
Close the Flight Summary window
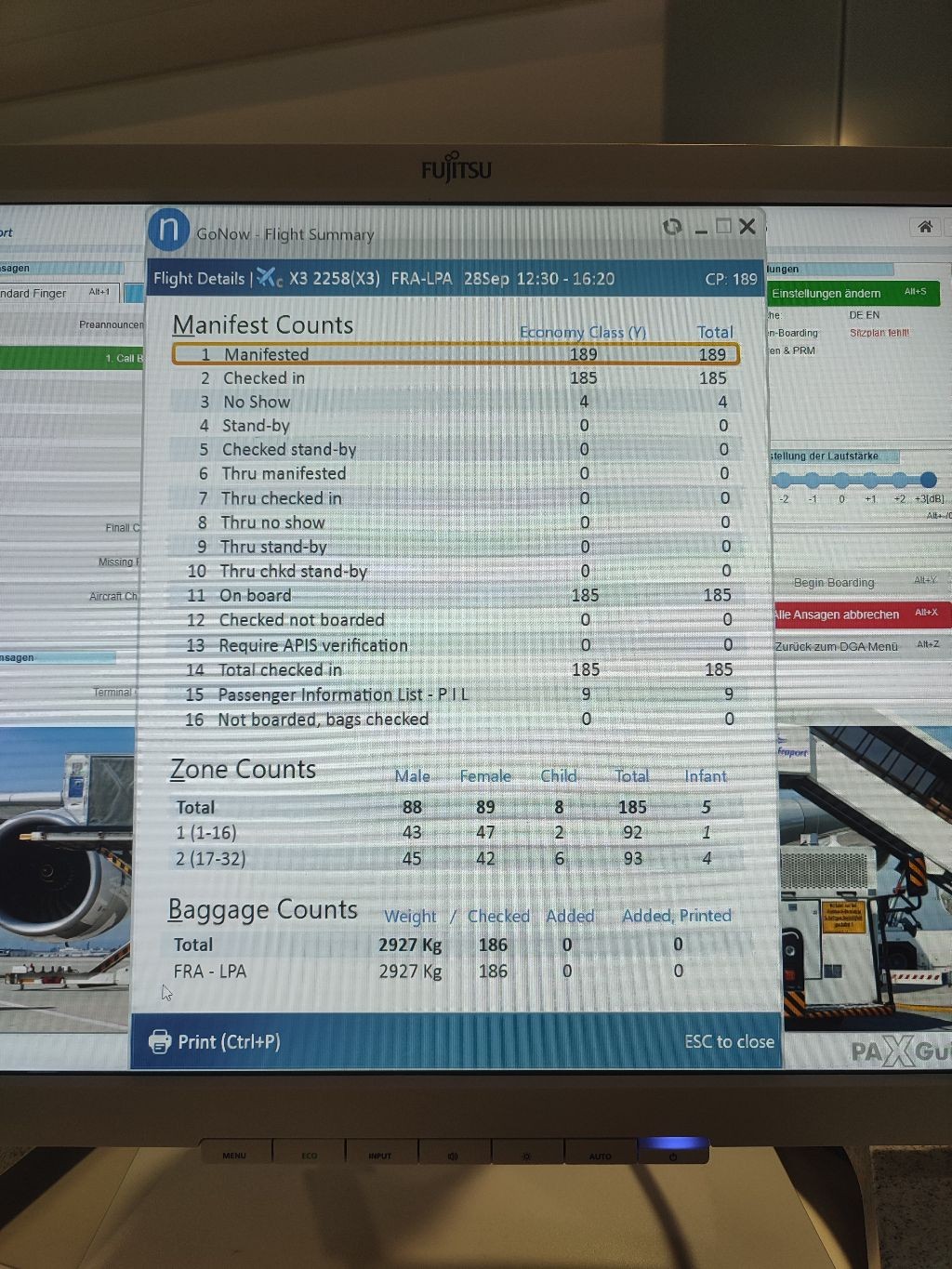click(x=747, y=227)
